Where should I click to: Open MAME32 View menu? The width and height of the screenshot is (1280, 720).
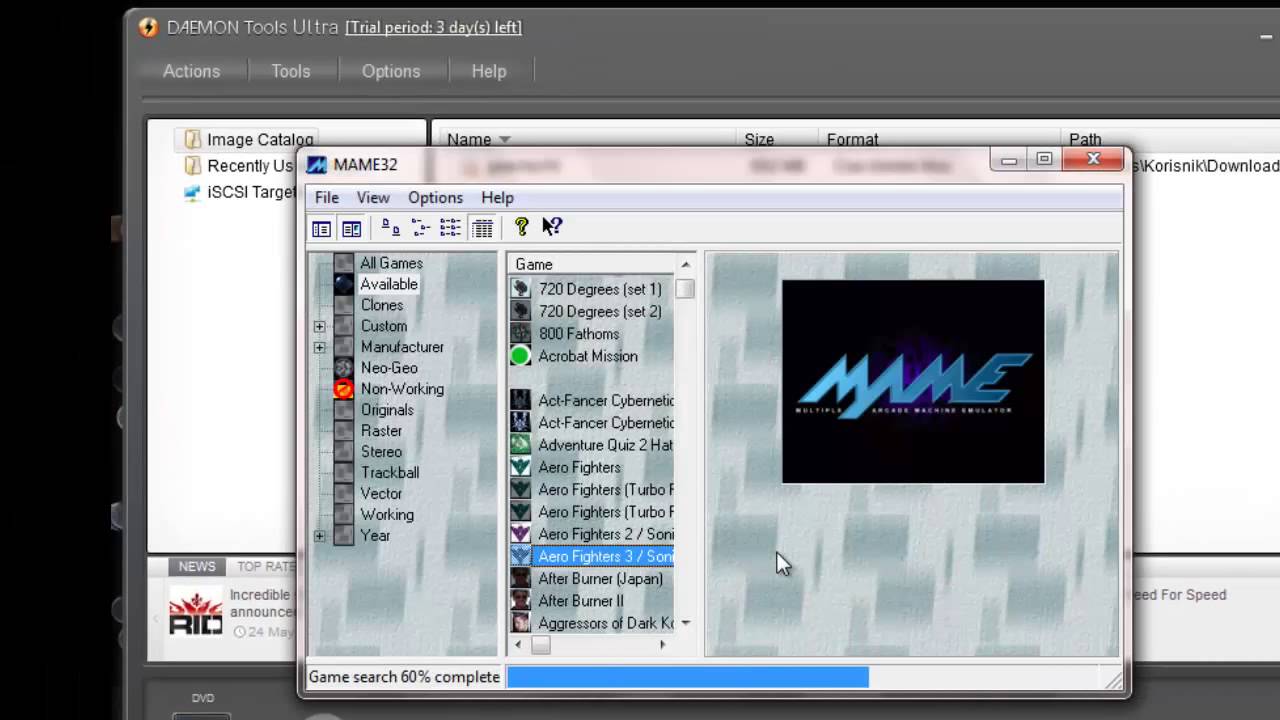[373, 198]
